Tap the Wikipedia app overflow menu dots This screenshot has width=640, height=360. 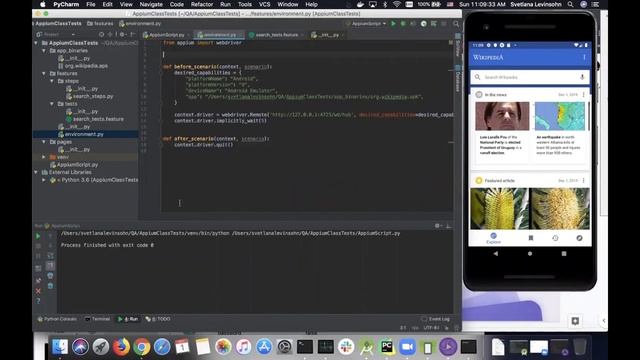pos(584,57)
